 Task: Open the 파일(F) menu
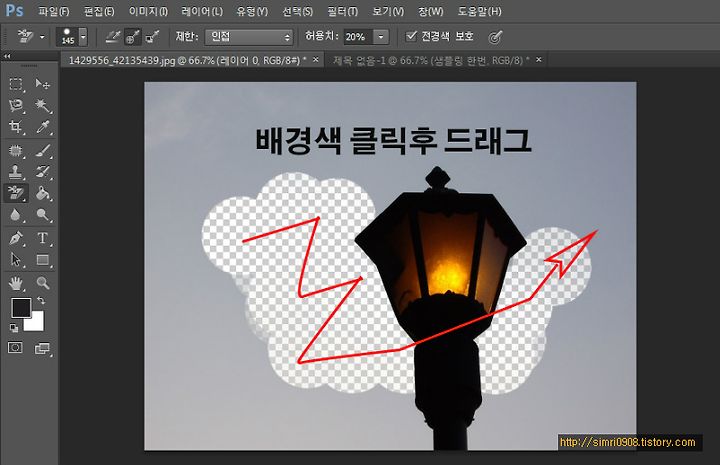point(54,11)
